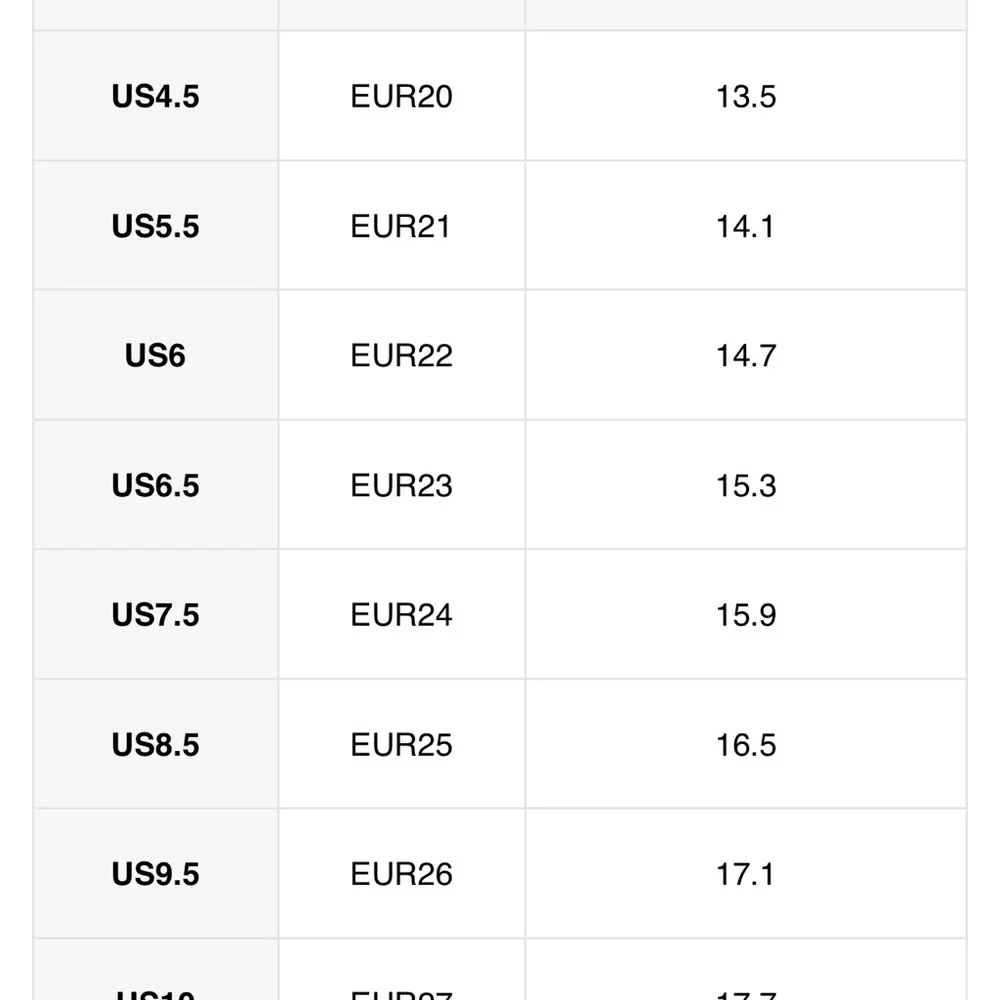
Task: Select the EUR24 cell
Action: click(x=401, y=615)
